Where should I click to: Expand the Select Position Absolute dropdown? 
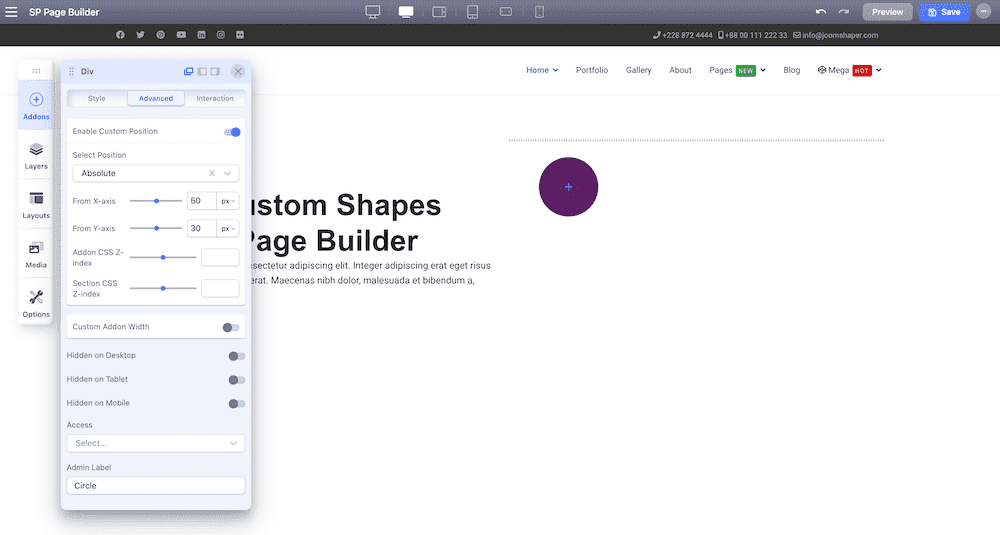pos(156,173)
